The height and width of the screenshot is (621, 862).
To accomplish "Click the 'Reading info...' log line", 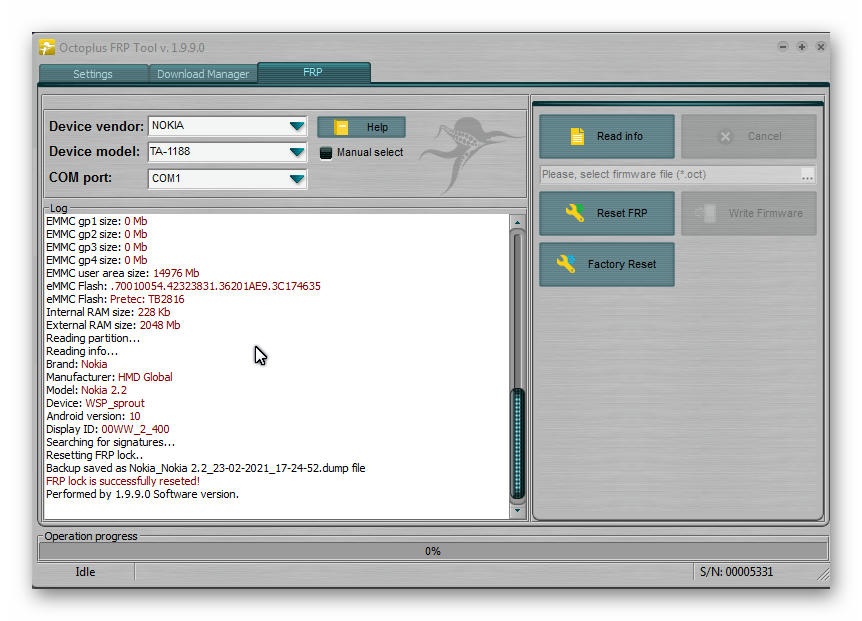I will point(82,351).
